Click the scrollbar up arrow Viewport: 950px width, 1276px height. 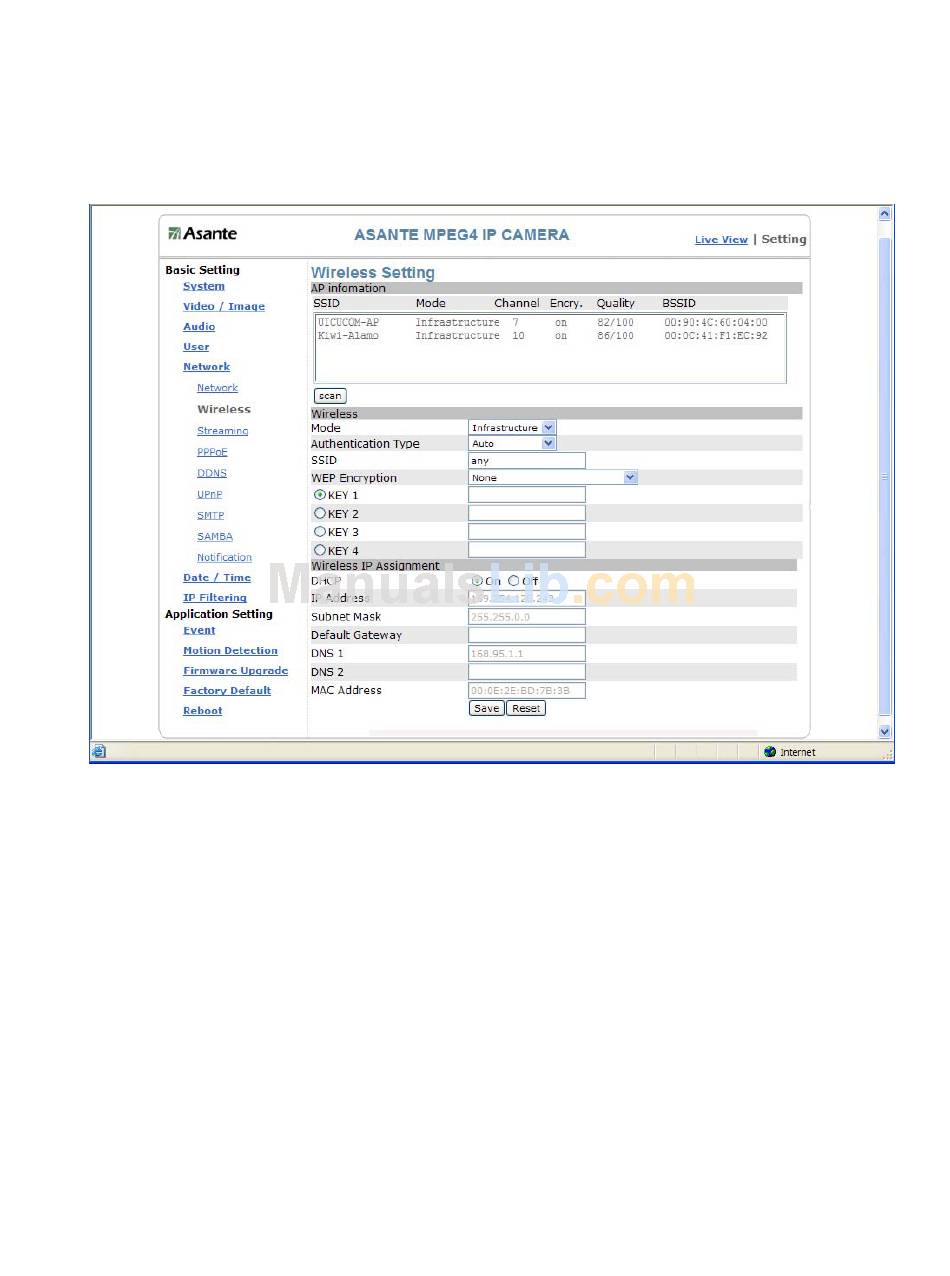884,214
